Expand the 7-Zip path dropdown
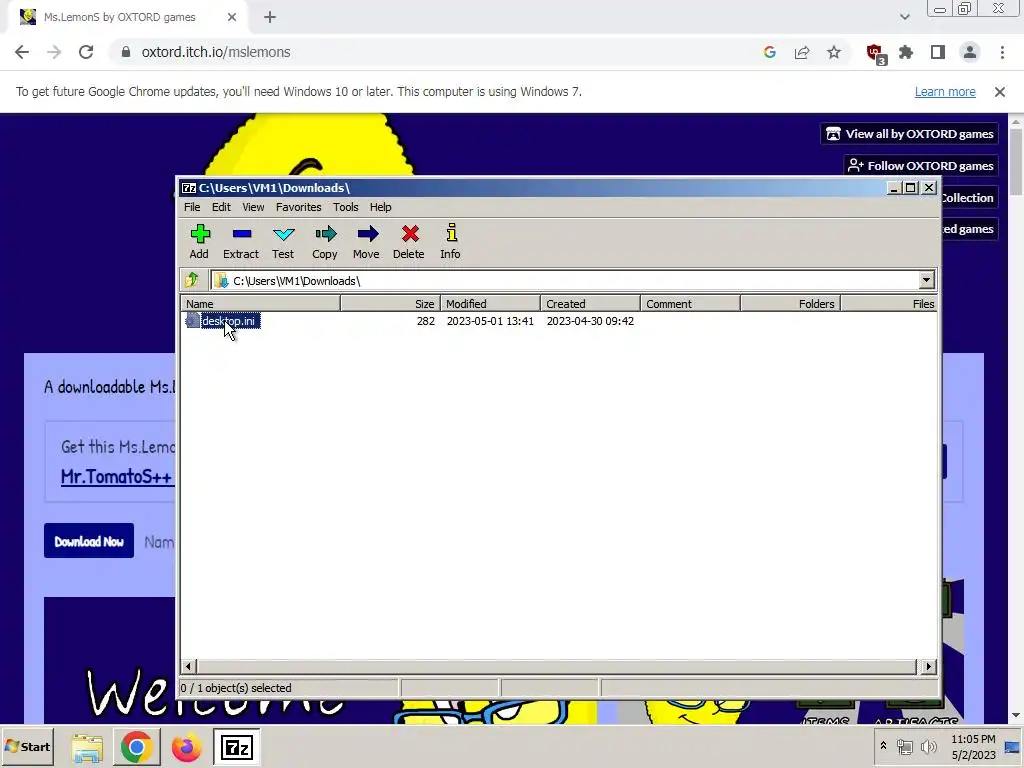The height and width of the screenshot is (768, 1024). point(926,280)
